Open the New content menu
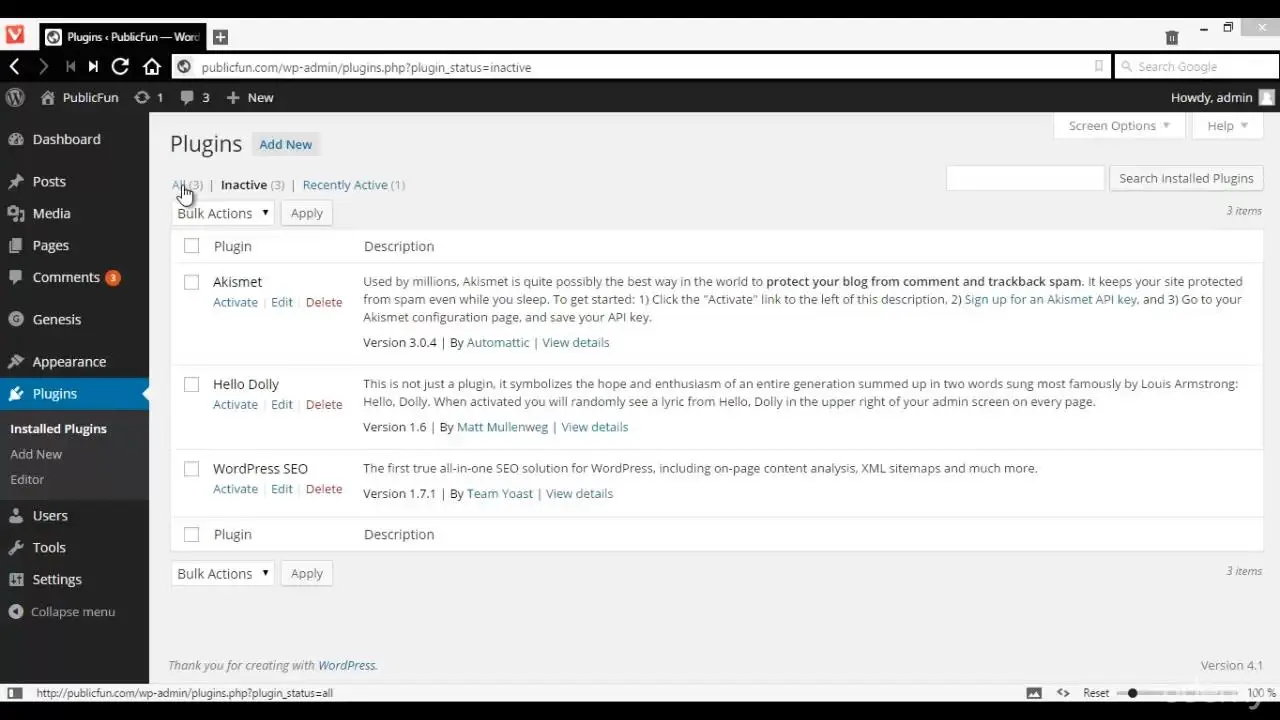 pos(250,97)
